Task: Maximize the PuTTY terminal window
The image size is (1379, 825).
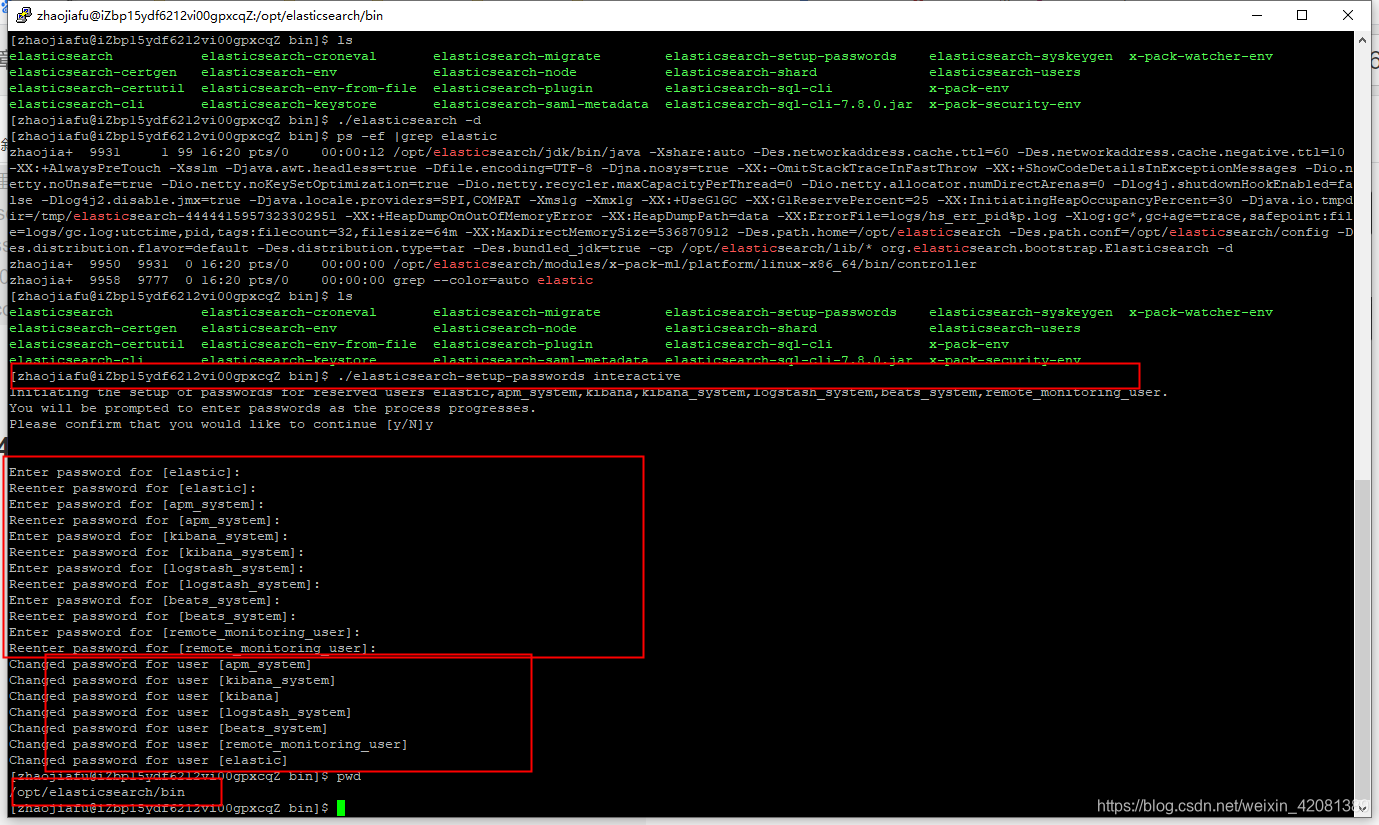Action: tap(1302, 15)
